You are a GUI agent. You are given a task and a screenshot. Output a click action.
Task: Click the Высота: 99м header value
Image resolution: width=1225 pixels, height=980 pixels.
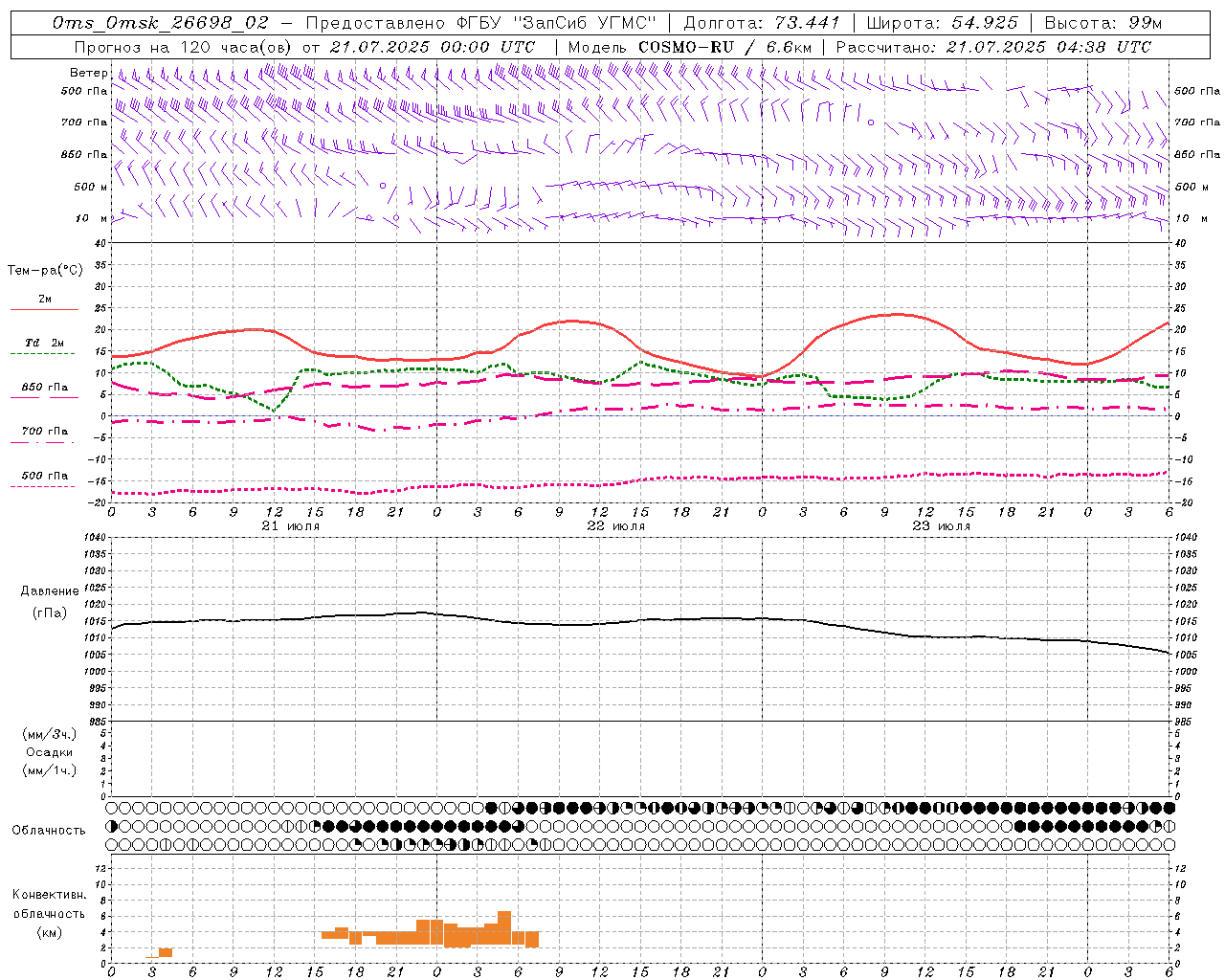[1103, 23]
